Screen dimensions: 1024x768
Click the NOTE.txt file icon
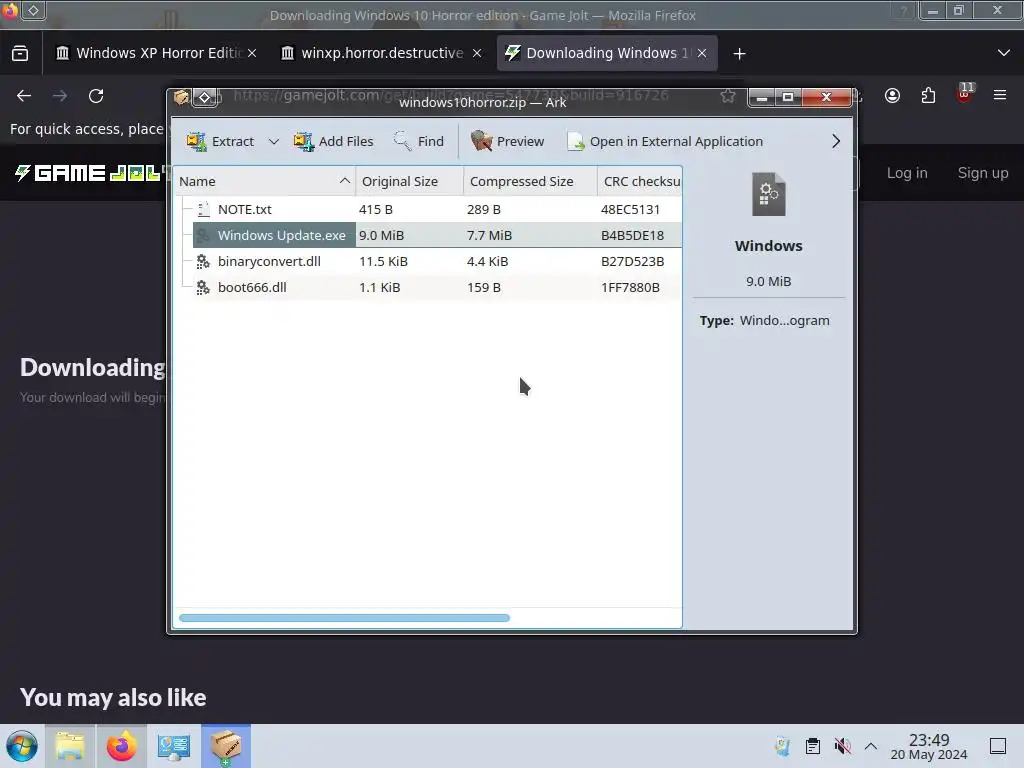[203, 209]
